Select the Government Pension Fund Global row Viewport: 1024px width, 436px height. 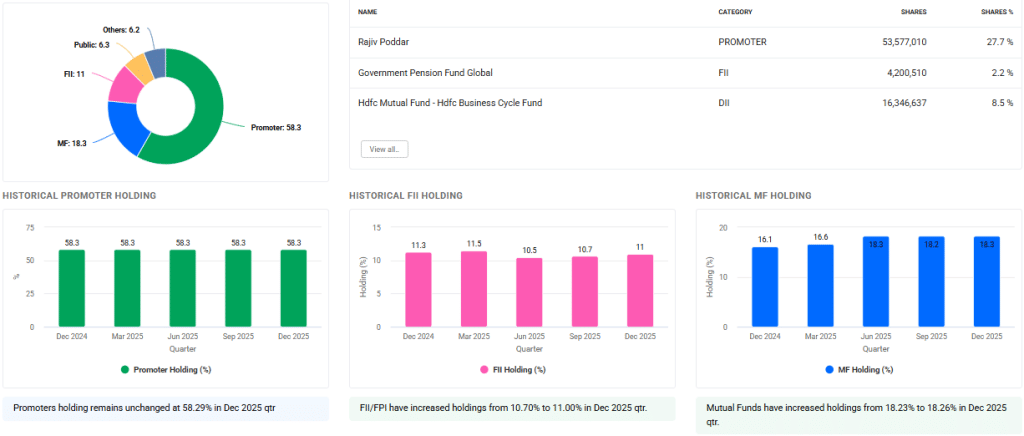425,72
